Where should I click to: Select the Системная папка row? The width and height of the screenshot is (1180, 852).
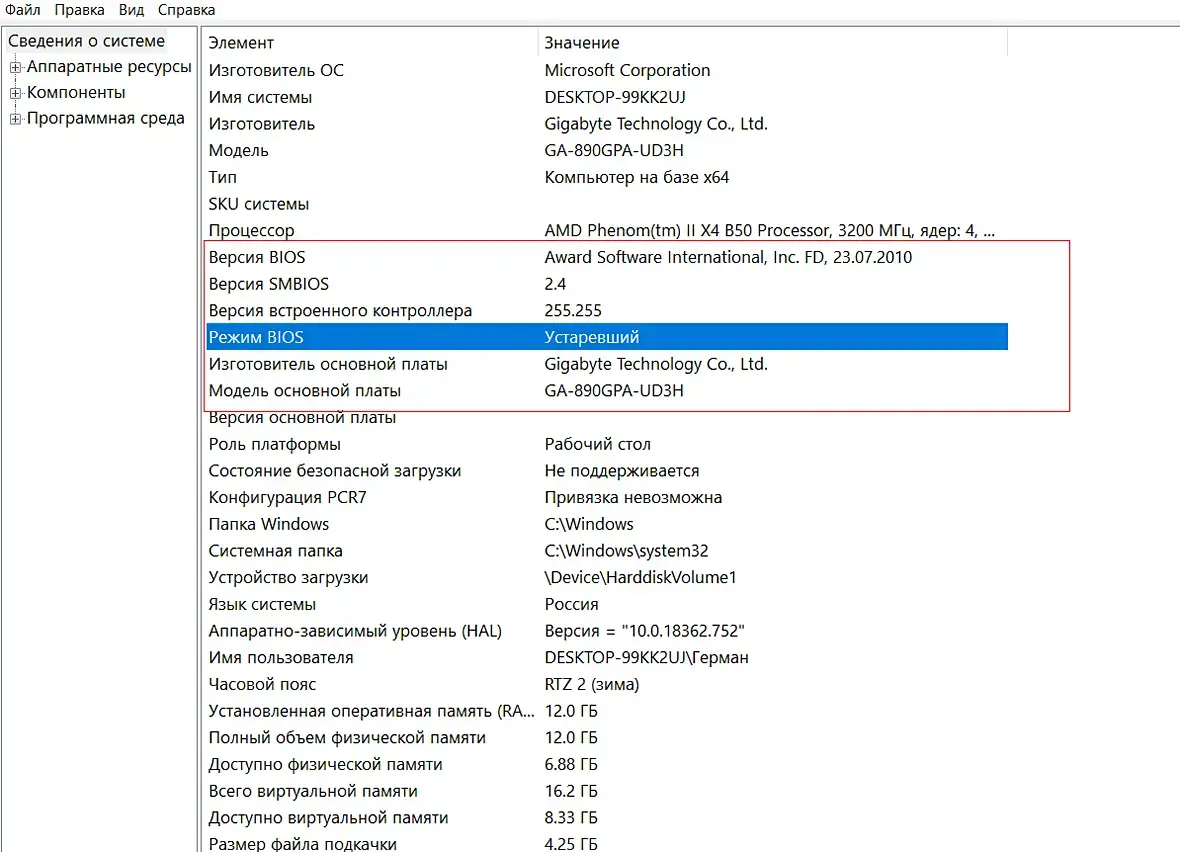(607, 551)
